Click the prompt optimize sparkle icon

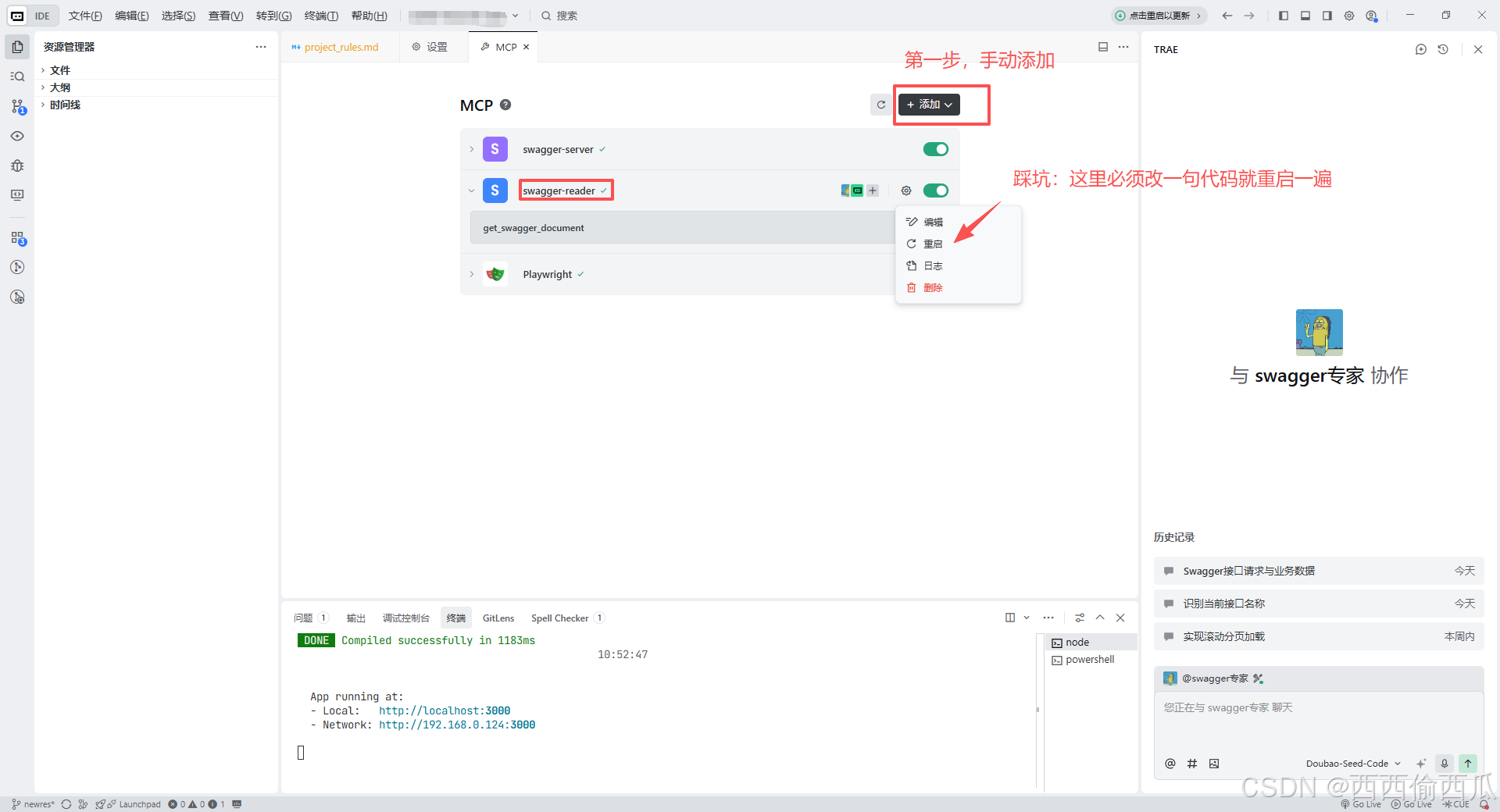pyautogui.click(x=1421, y=764)
